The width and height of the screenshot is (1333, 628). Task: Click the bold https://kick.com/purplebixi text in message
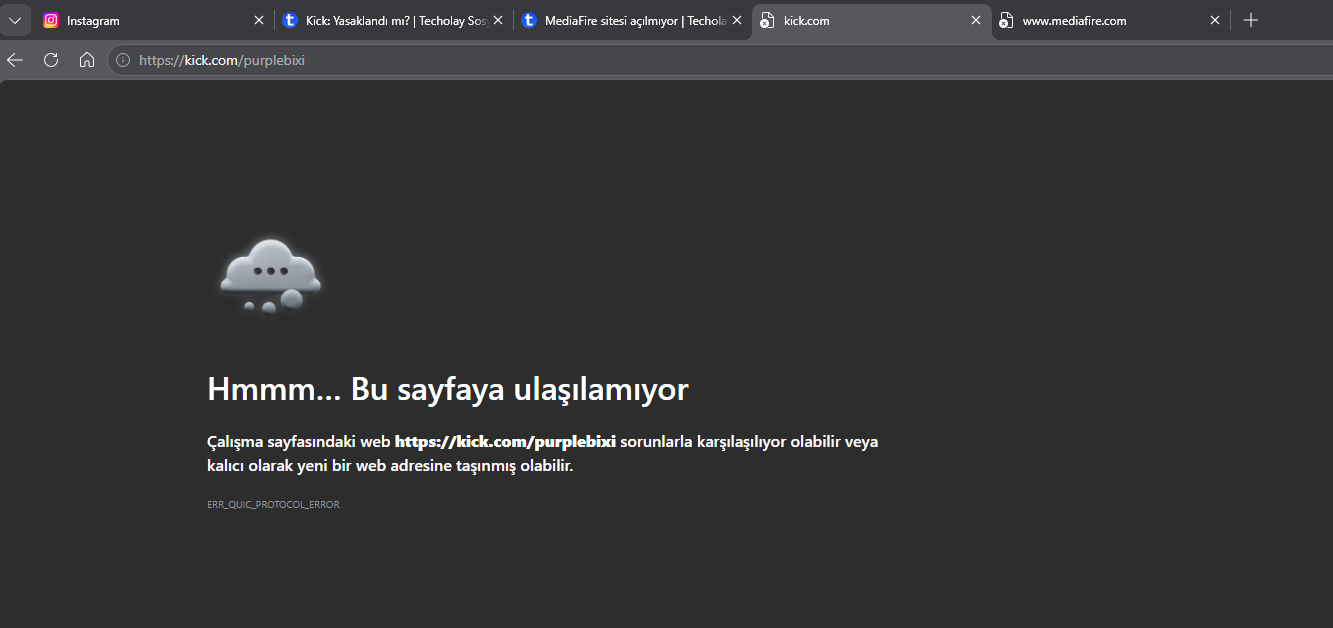tap(505, 441)
